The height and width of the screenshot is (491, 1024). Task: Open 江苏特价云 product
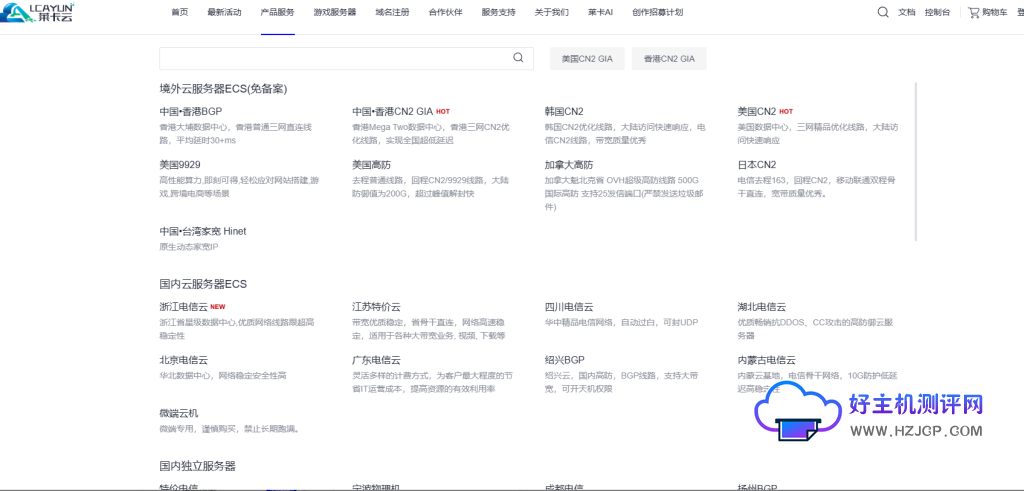[x=376, y=307]
